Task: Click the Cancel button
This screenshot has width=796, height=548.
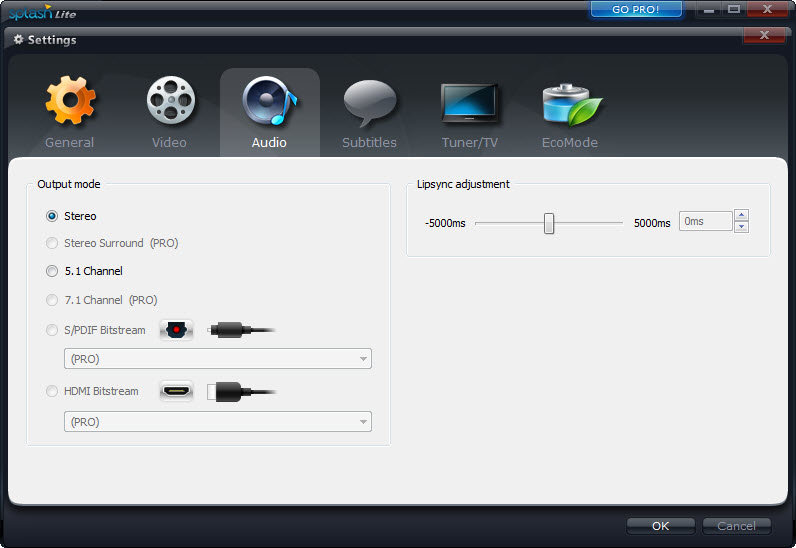Action: 737,526
